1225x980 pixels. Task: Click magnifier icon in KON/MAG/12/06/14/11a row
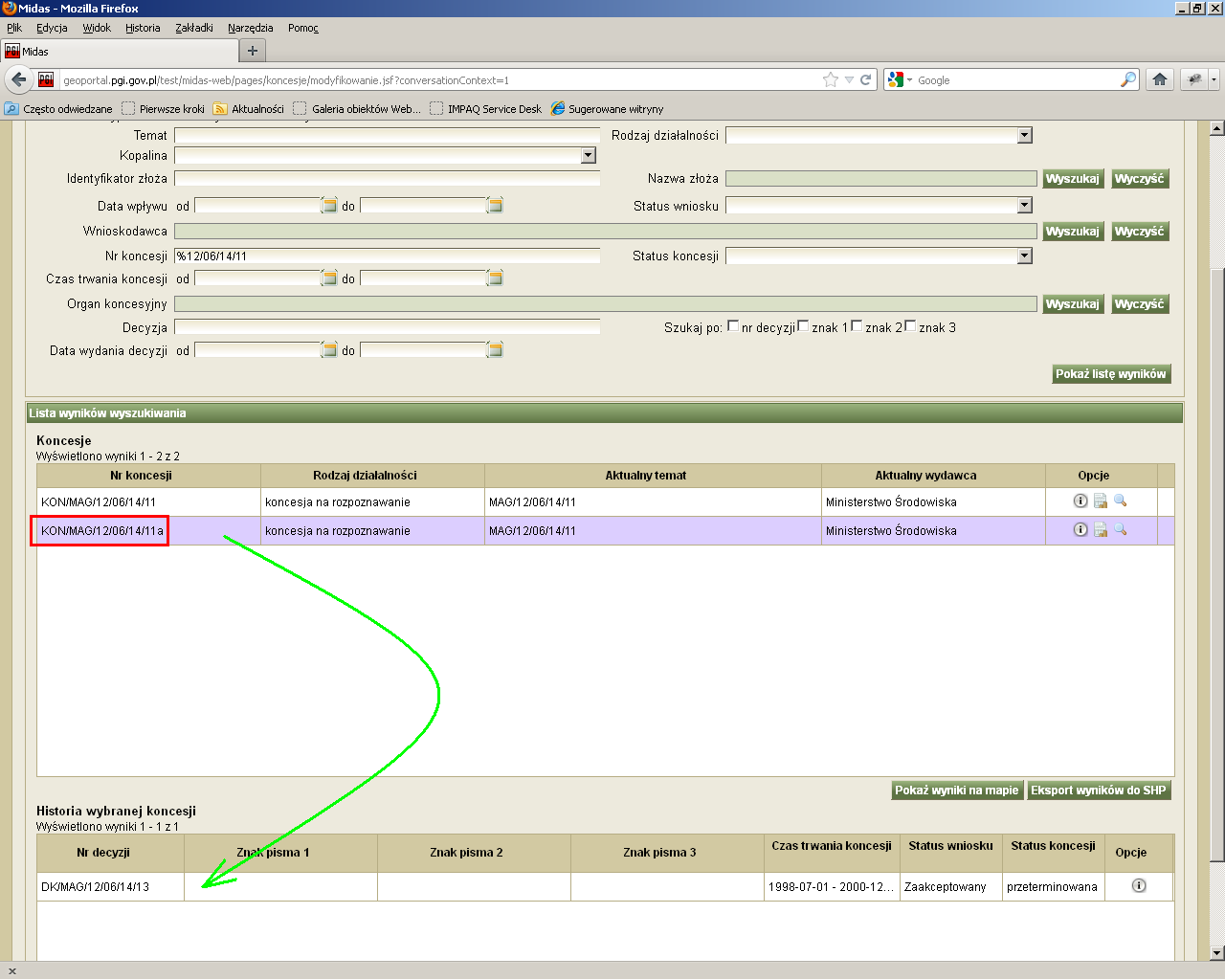click(x=1120, y=529)
